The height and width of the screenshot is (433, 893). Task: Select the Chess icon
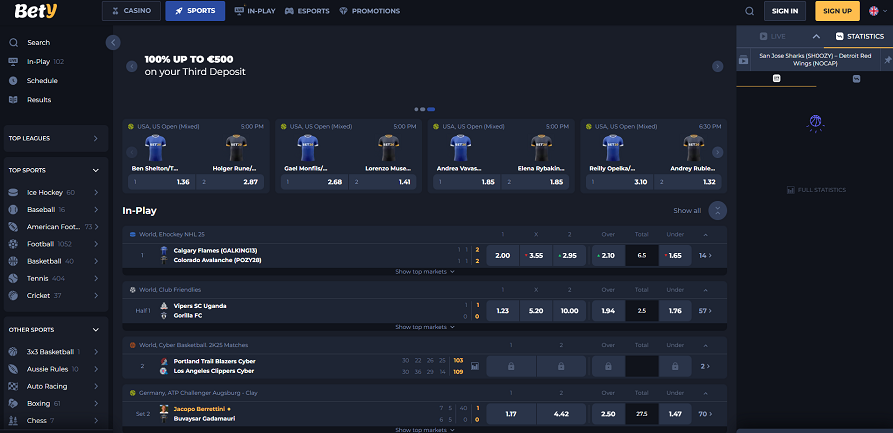(13, 420)
